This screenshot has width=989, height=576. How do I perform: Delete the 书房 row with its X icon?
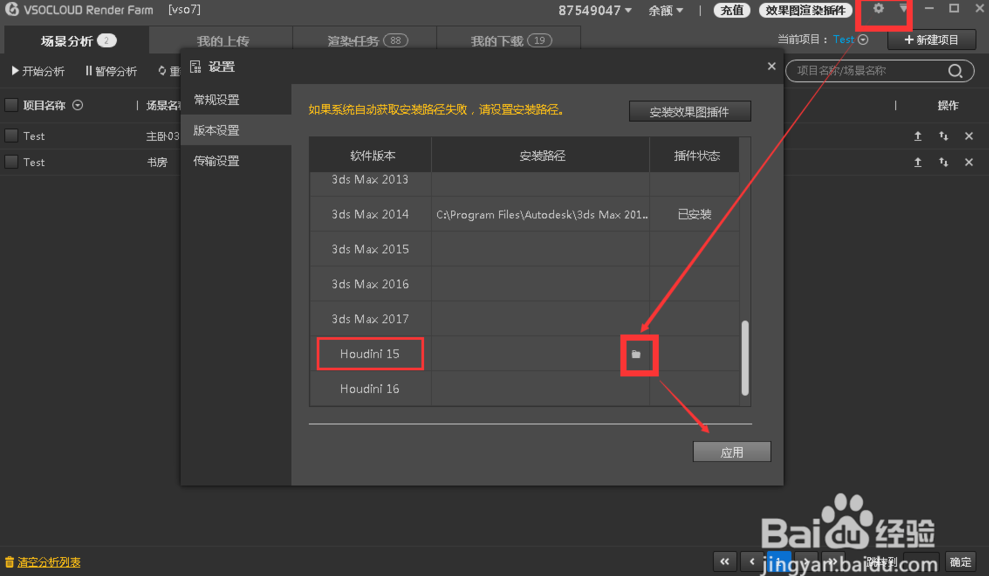[969, 162]
